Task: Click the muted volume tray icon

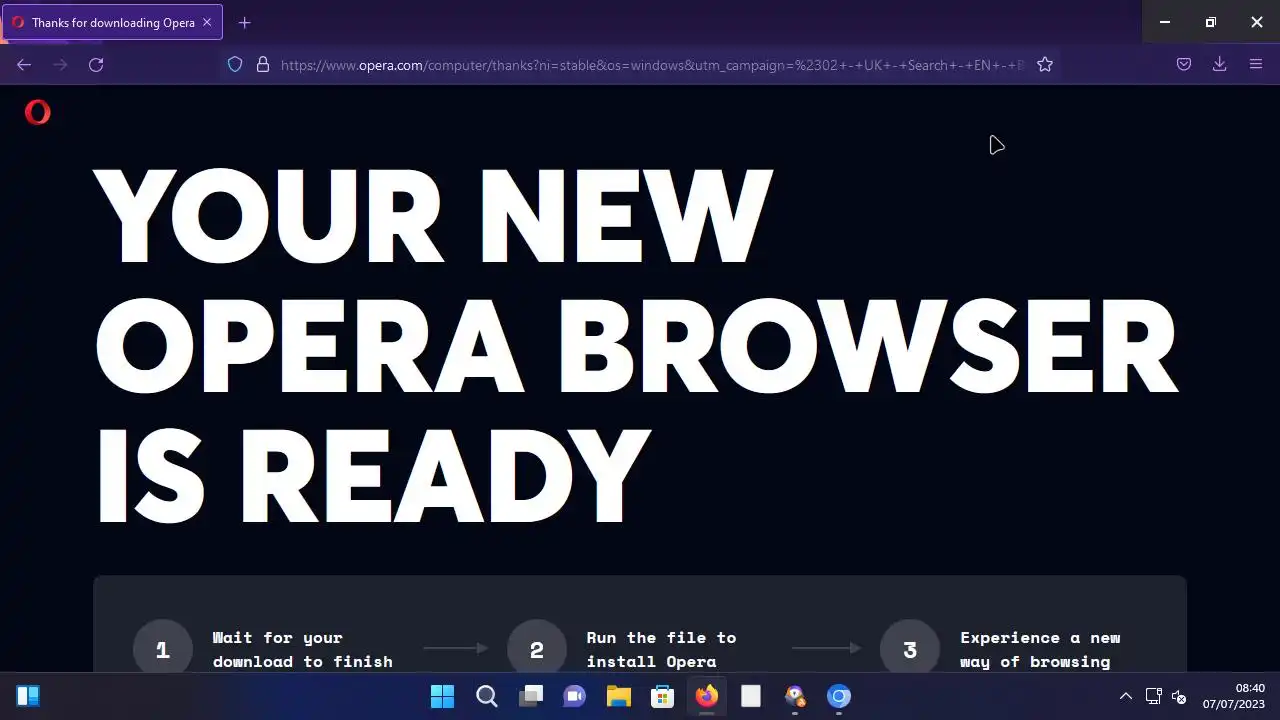Action: (1179, 696)
